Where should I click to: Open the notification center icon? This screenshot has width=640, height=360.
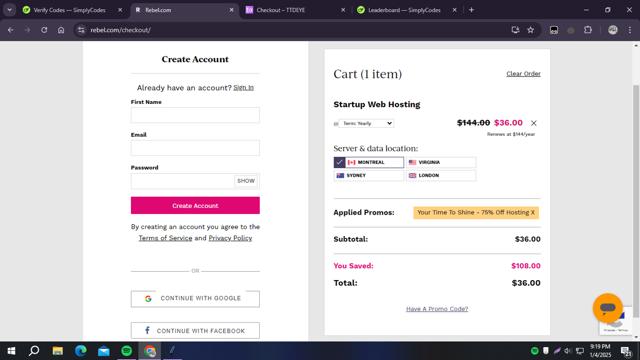click(x=626, y=351)
